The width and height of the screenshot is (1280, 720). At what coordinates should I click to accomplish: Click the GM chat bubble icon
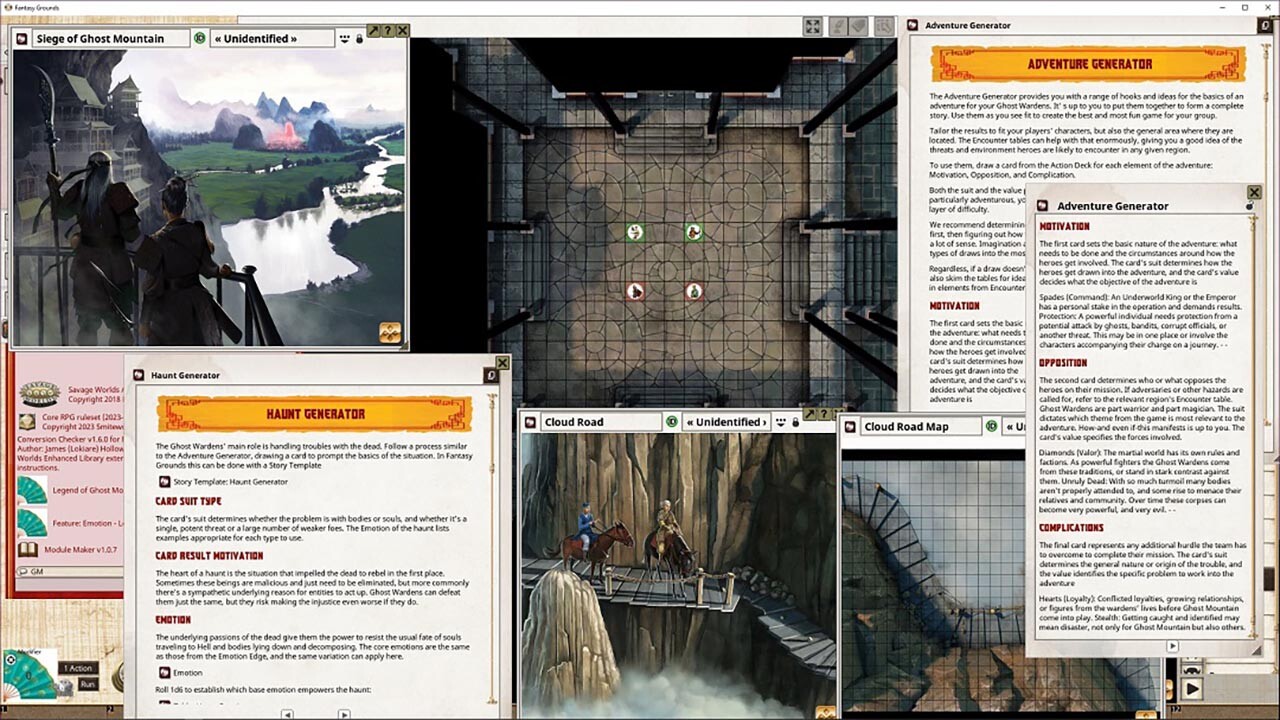23,569
